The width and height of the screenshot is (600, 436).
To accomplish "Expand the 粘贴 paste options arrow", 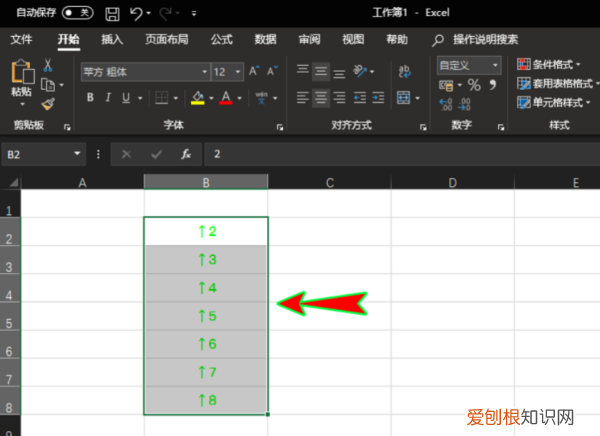I will point(22,105).
